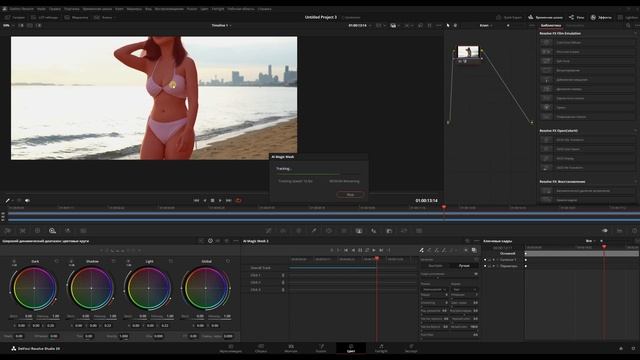Open the DaVinci Resolve application menu
The width and height of the screenshot is (640, 360).
pyautogui.click(x=22, y=9)
